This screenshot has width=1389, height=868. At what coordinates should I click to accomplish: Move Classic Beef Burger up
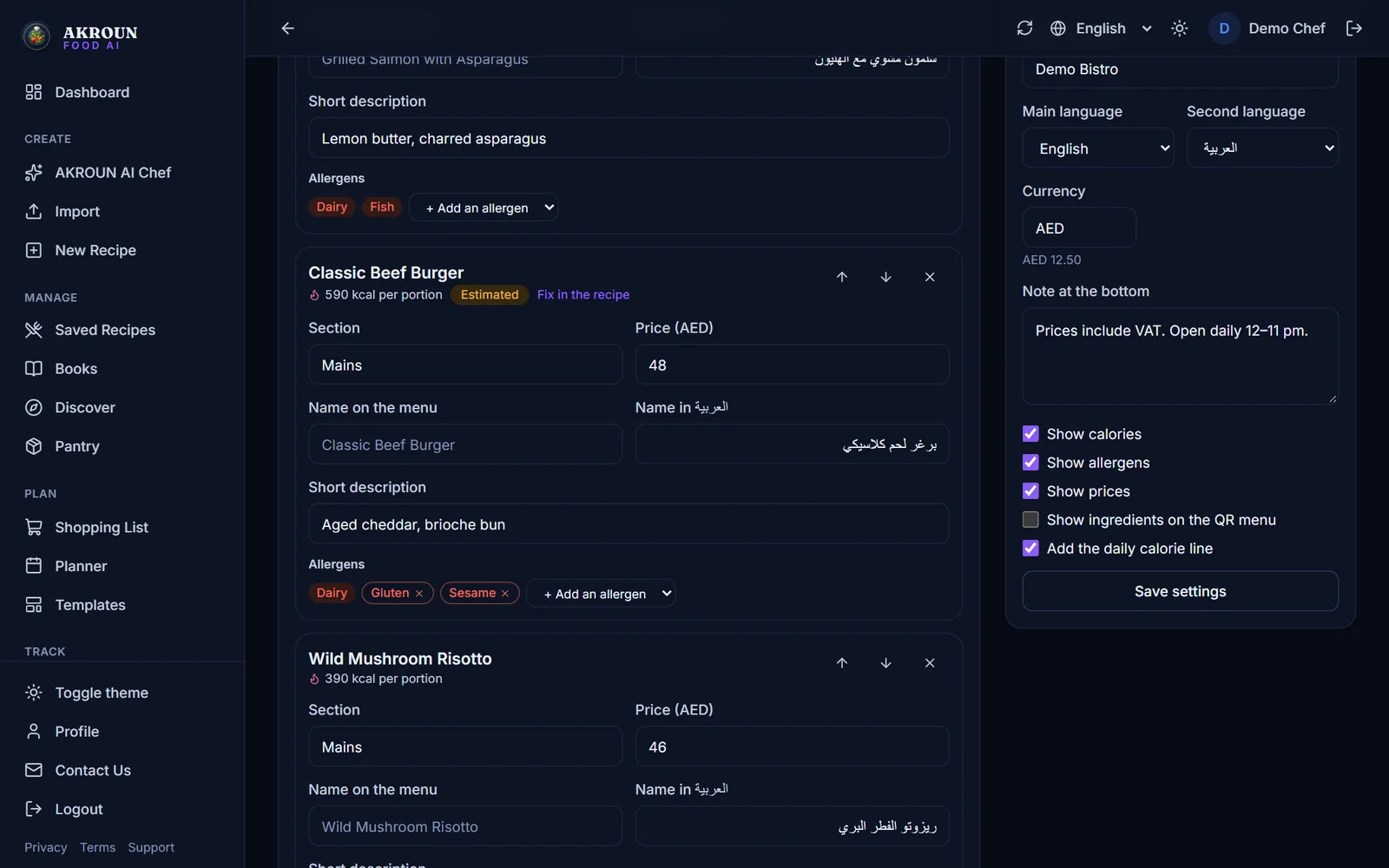pyautogui.click(x=842, y=277)
